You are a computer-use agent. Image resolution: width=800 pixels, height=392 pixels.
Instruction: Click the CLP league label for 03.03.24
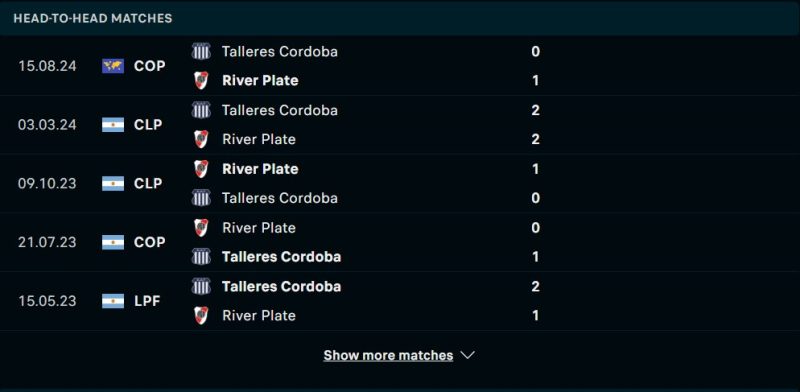point(148,125)
